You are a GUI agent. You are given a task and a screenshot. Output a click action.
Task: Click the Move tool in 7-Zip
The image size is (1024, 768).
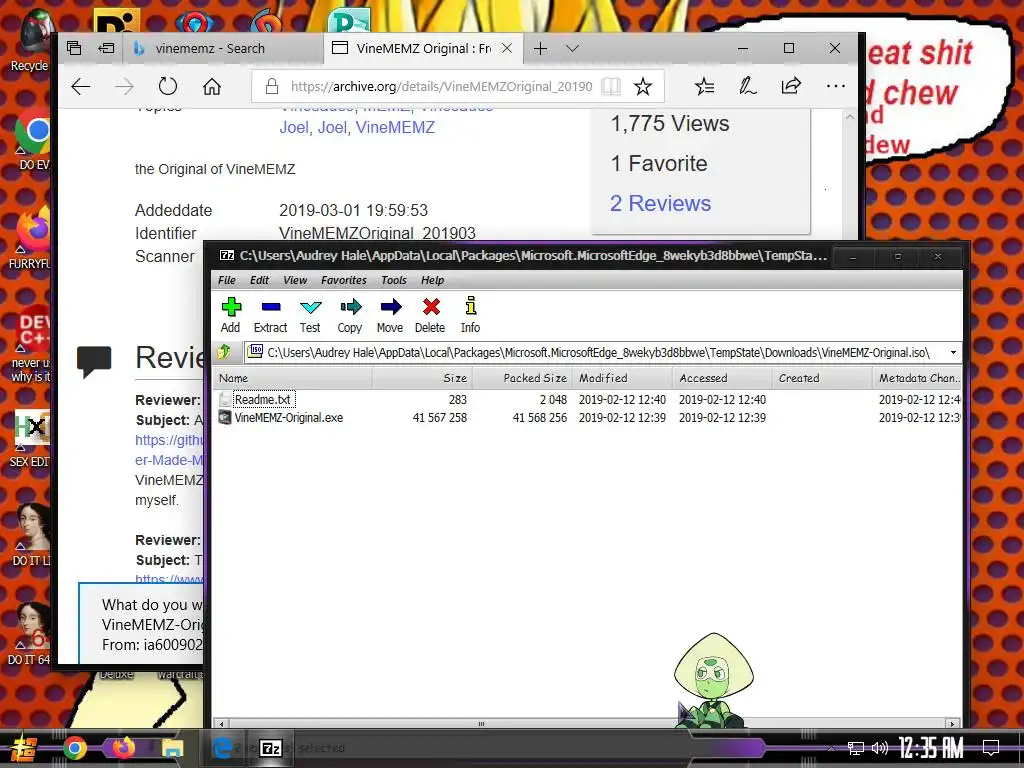point(390,315)
